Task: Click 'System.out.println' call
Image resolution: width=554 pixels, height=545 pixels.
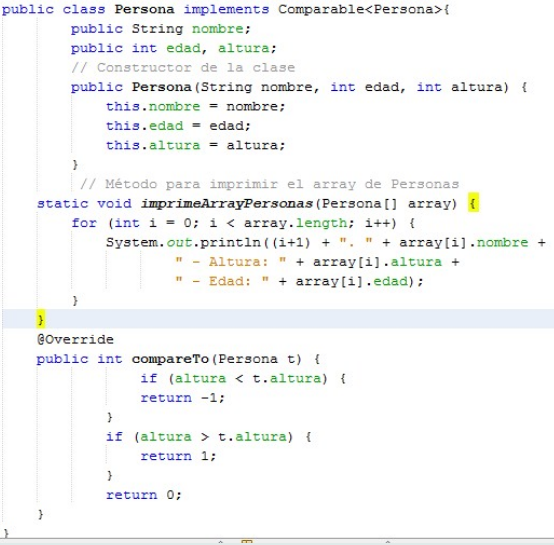Action: (183, 243)
